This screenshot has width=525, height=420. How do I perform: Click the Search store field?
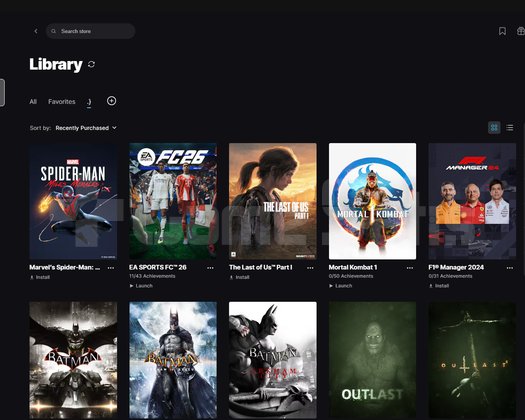pos(90,31)
